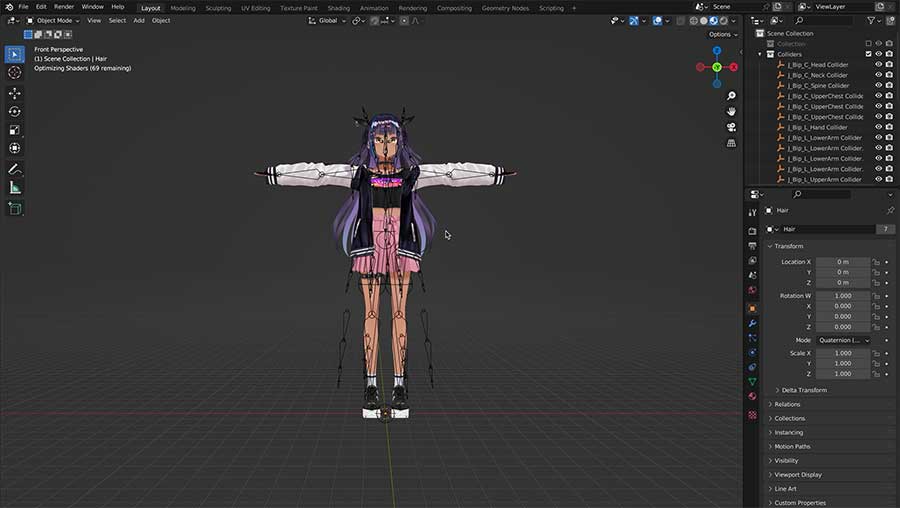Image resolution: width=900 pixels, height=508 pixels.
Task: Select the Cursor tool
Action: point(15,72)
